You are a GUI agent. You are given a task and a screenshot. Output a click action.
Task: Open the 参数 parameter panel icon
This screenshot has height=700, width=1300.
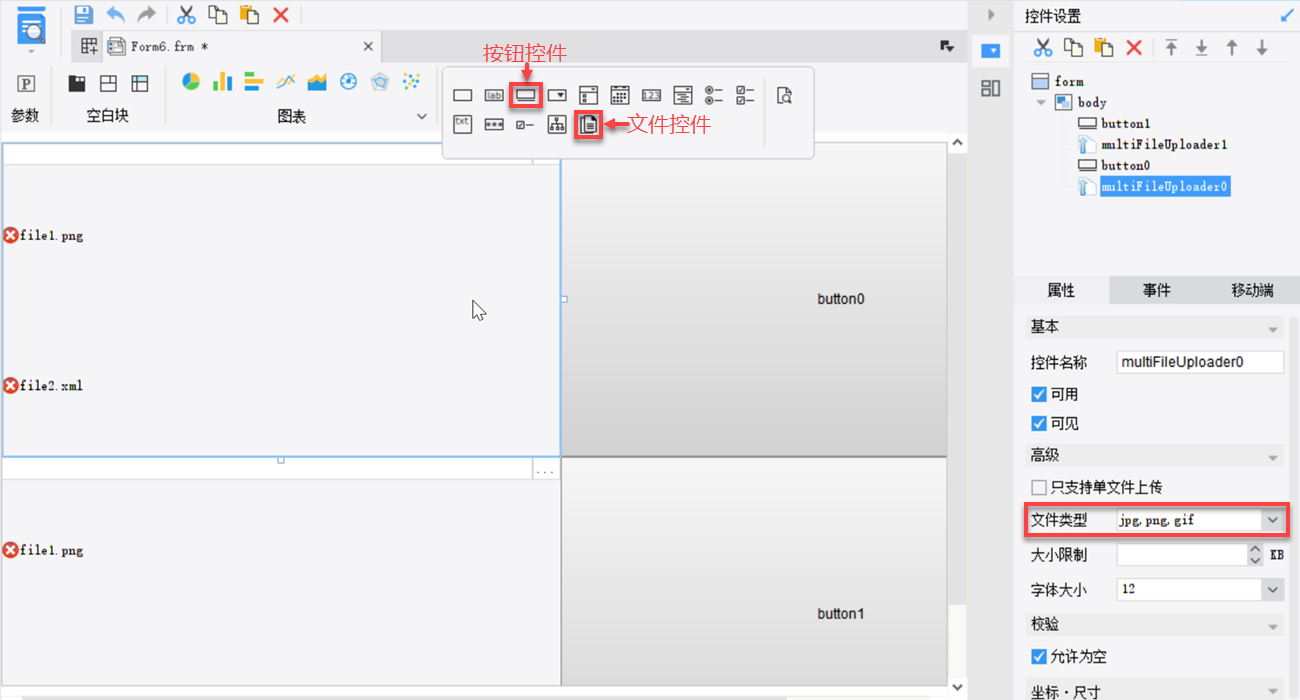point(27,84)
